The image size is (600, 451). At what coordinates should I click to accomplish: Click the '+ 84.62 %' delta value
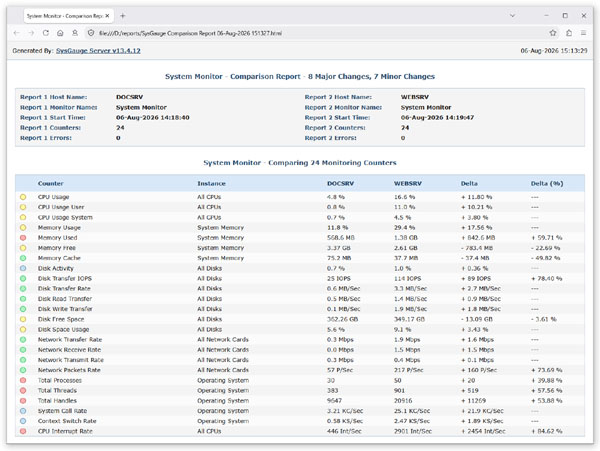click(x=546, y=431)
